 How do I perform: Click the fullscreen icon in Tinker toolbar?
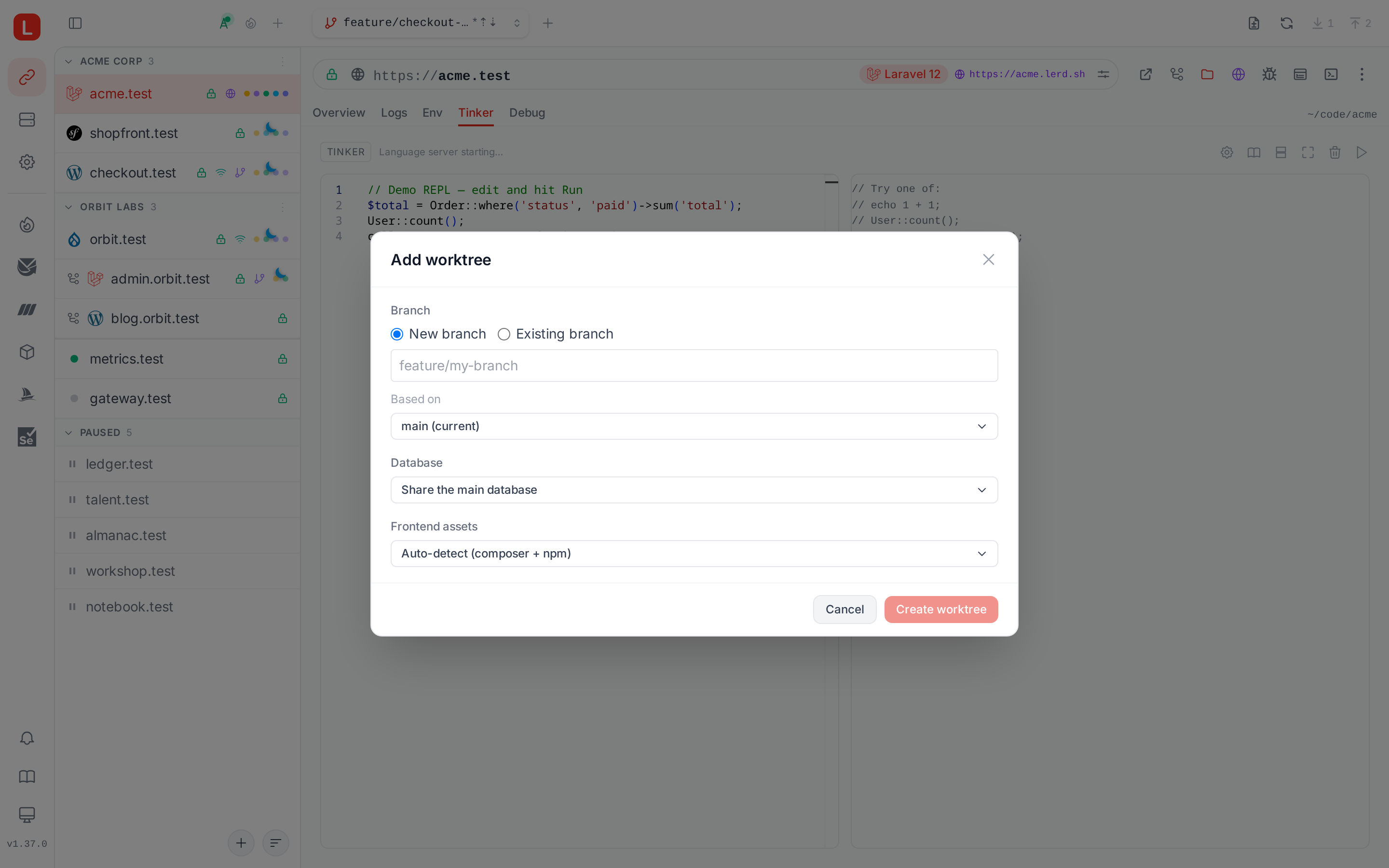pyautogui.click(x=1307, y=152)
